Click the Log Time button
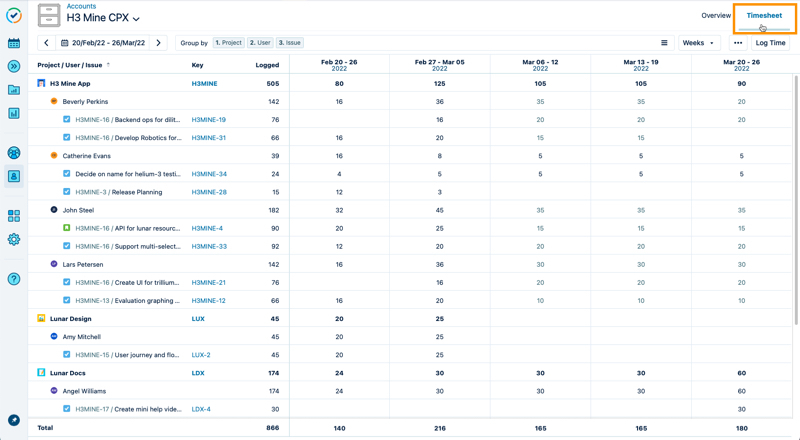The image size is (800, 440). [x=770, y=43]
